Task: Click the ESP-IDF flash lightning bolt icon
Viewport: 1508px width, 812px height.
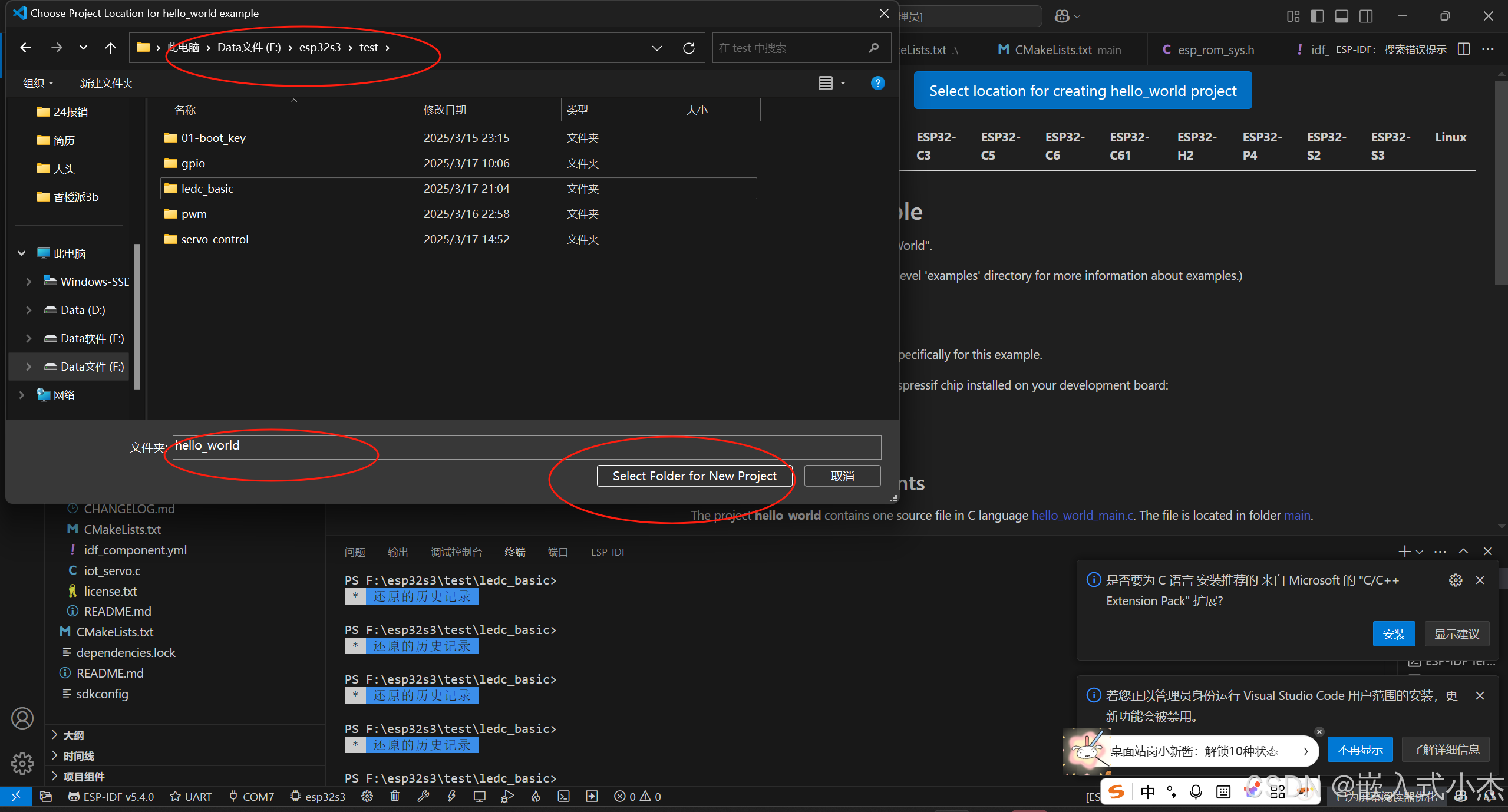Action: [x=451, y=797]
